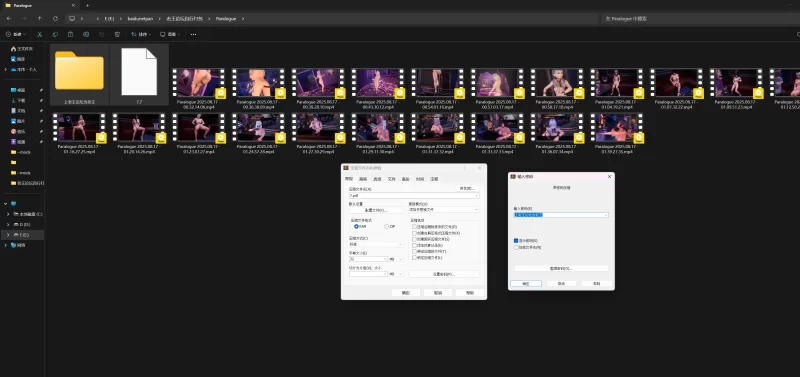Click the Profiles button in archive dialog
The image size is (800, 377).
pyautogui.click(x=376, y=210)
